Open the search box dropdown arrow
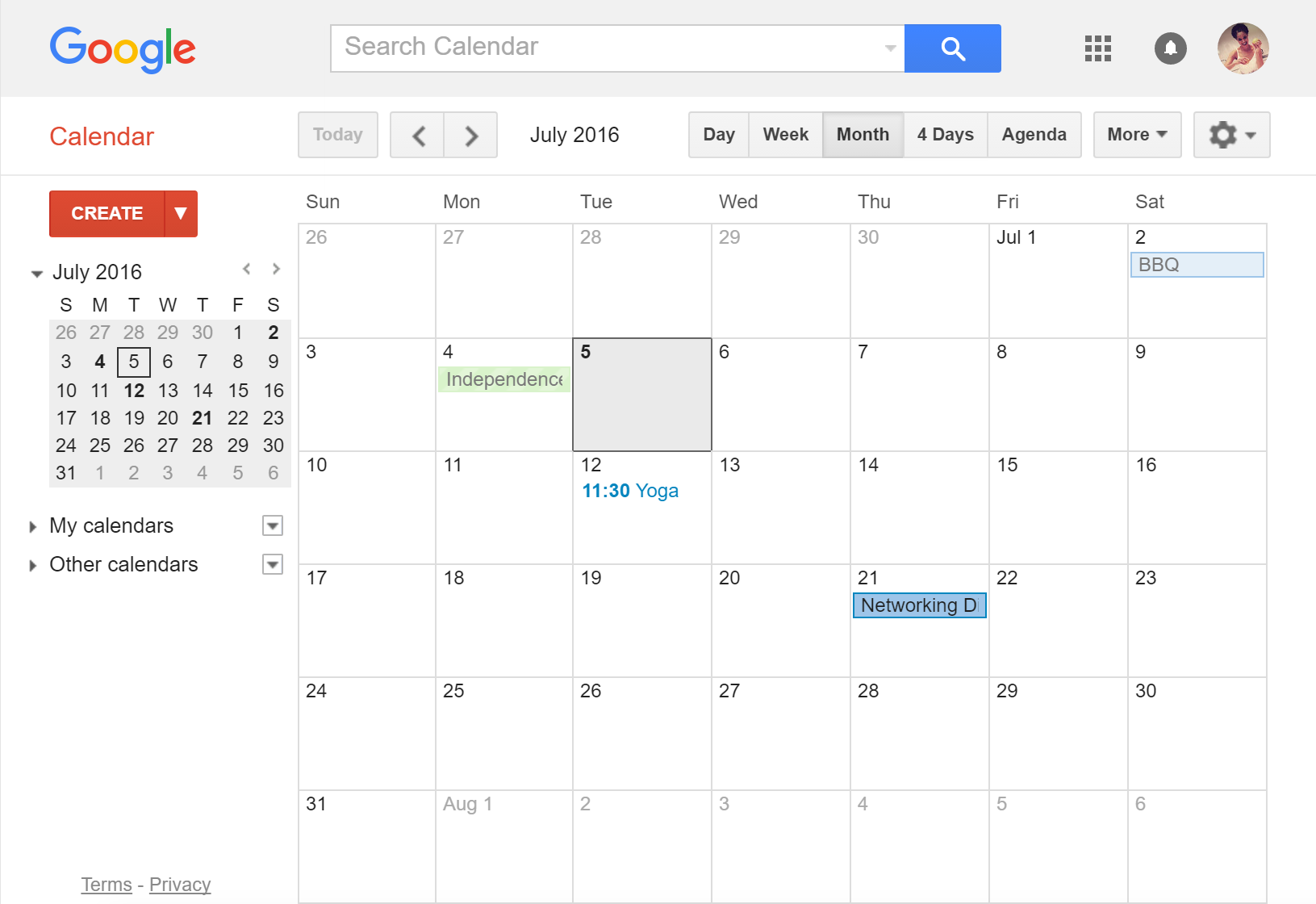 tap(889, 48)
